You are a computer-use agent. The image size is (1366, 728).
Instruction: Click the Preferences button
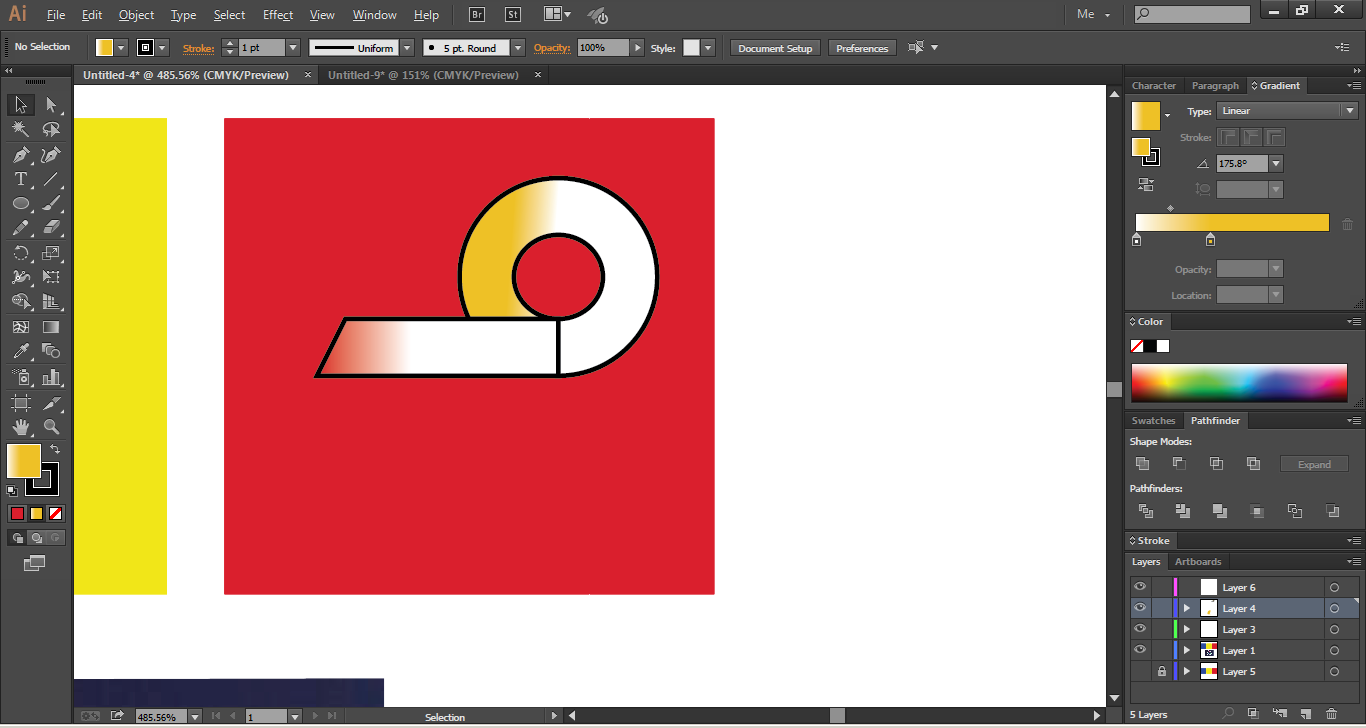click(862, 48)
